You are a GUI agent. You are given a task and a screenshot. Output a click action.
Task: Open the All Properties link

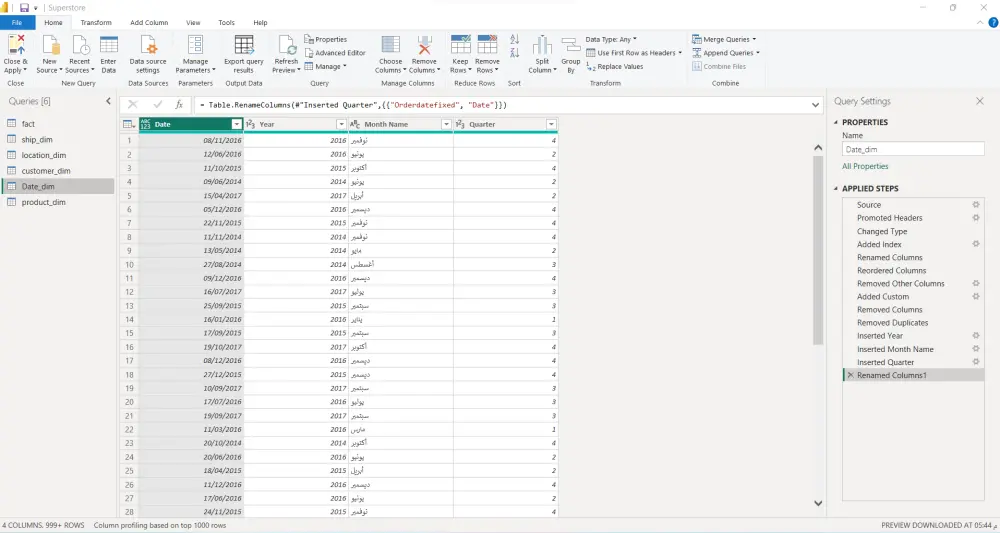865,166
